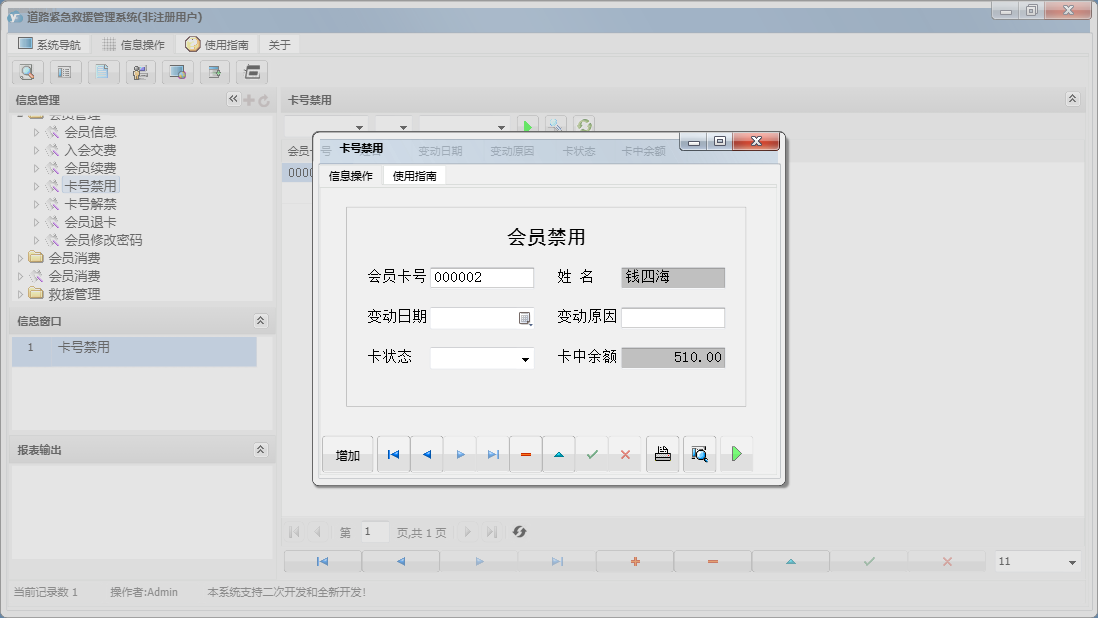Cancel the edit with the red X icon
Viewport: 1098px width, 618px height.
[624, 453]
